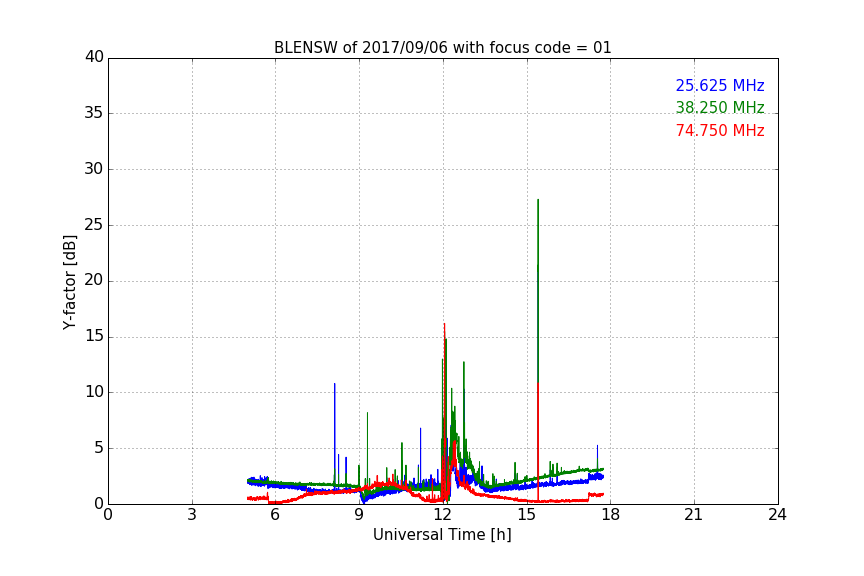Image resolution: width=864 pixels, height=576 pixels.
Task: Click the x-axis tick label 15
Action: click(x=527, y=515)
